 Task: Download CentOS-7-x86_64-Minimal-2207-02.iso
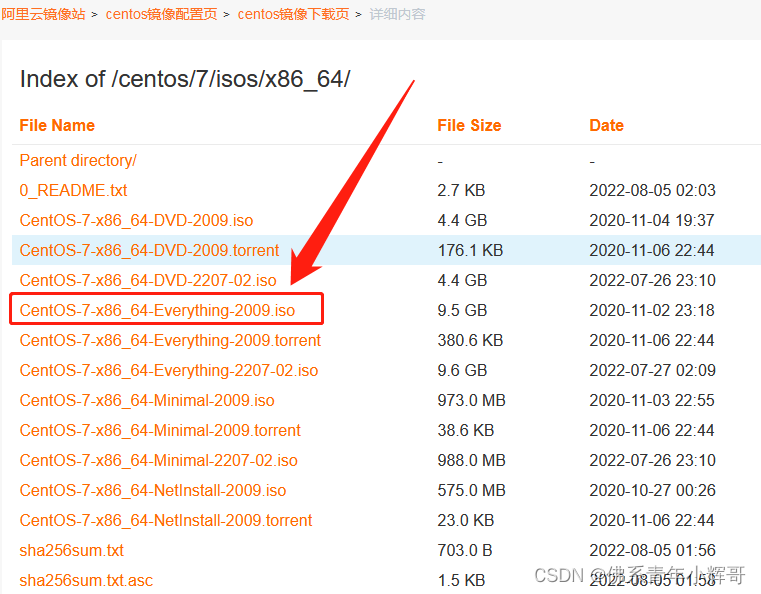pos(159,461)
